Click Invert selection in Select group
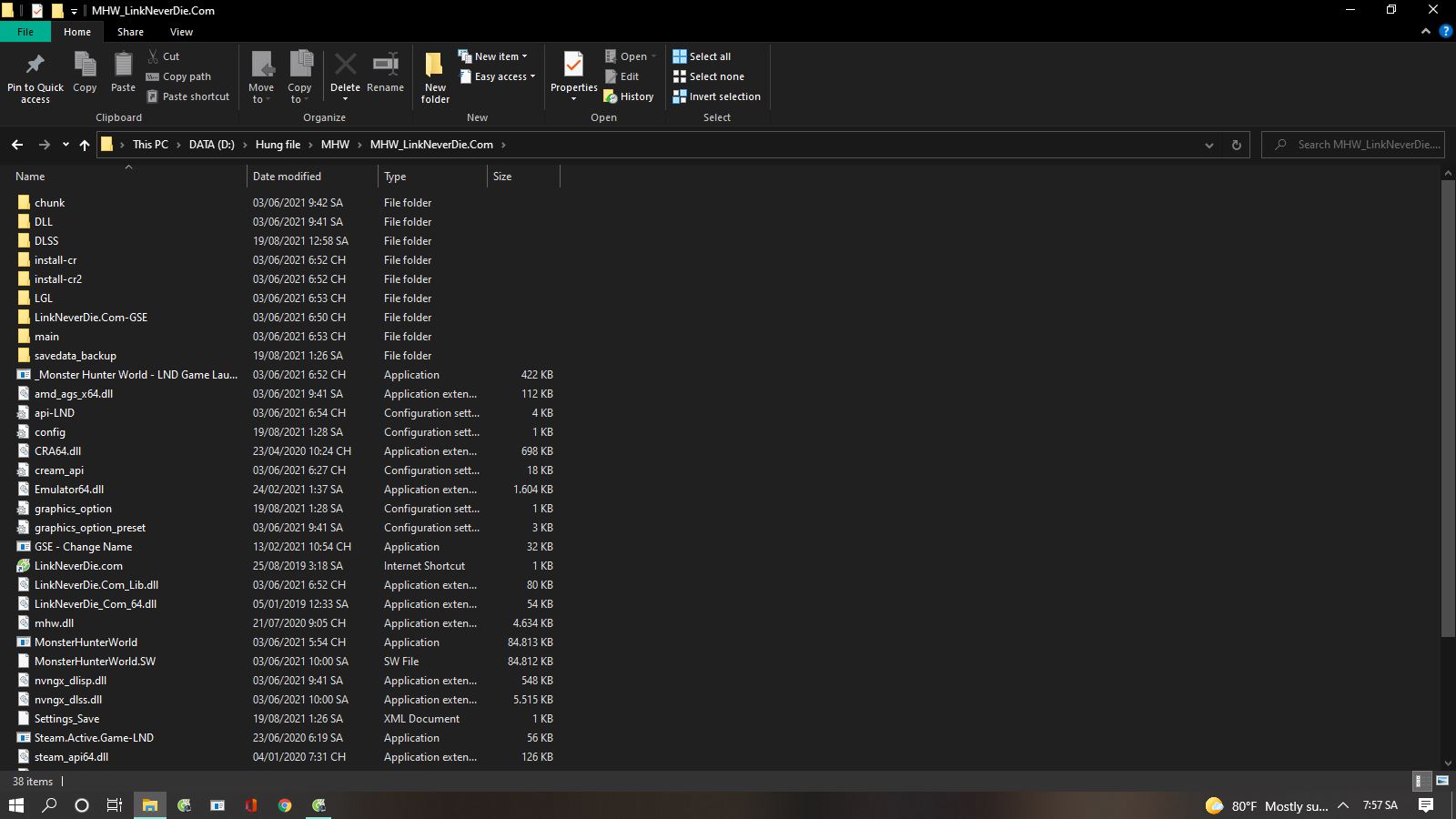This screenshot has height=819, width=1456. 716,96
